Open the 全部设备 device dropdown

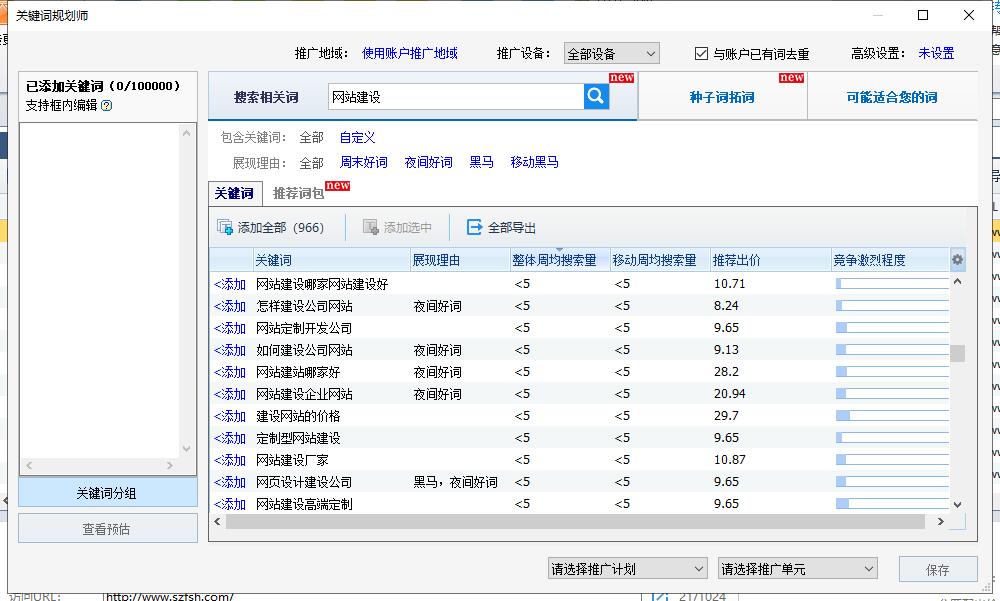tap(611, 54)
